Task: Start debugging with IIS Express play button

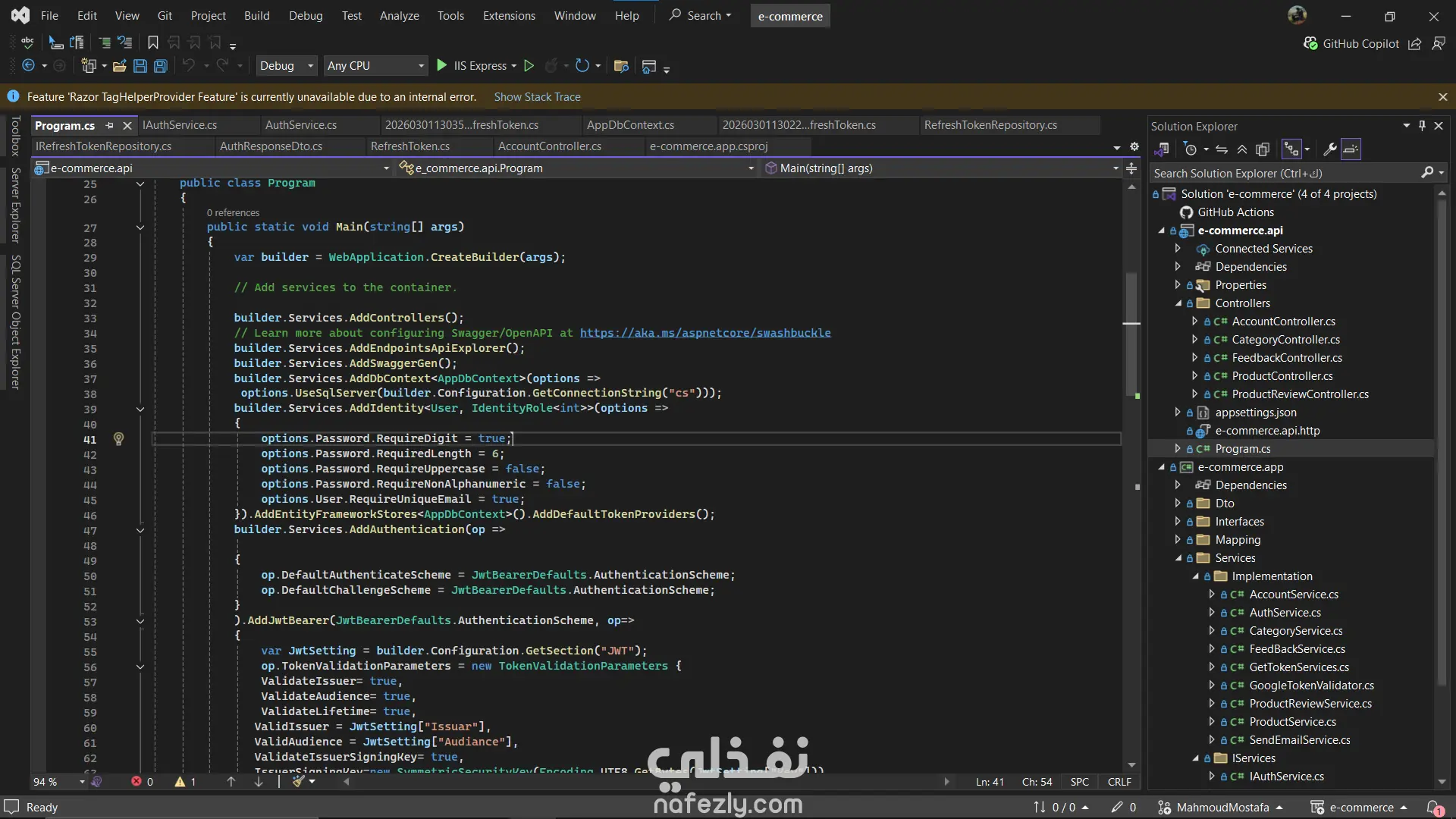Action: coord(441,66)
